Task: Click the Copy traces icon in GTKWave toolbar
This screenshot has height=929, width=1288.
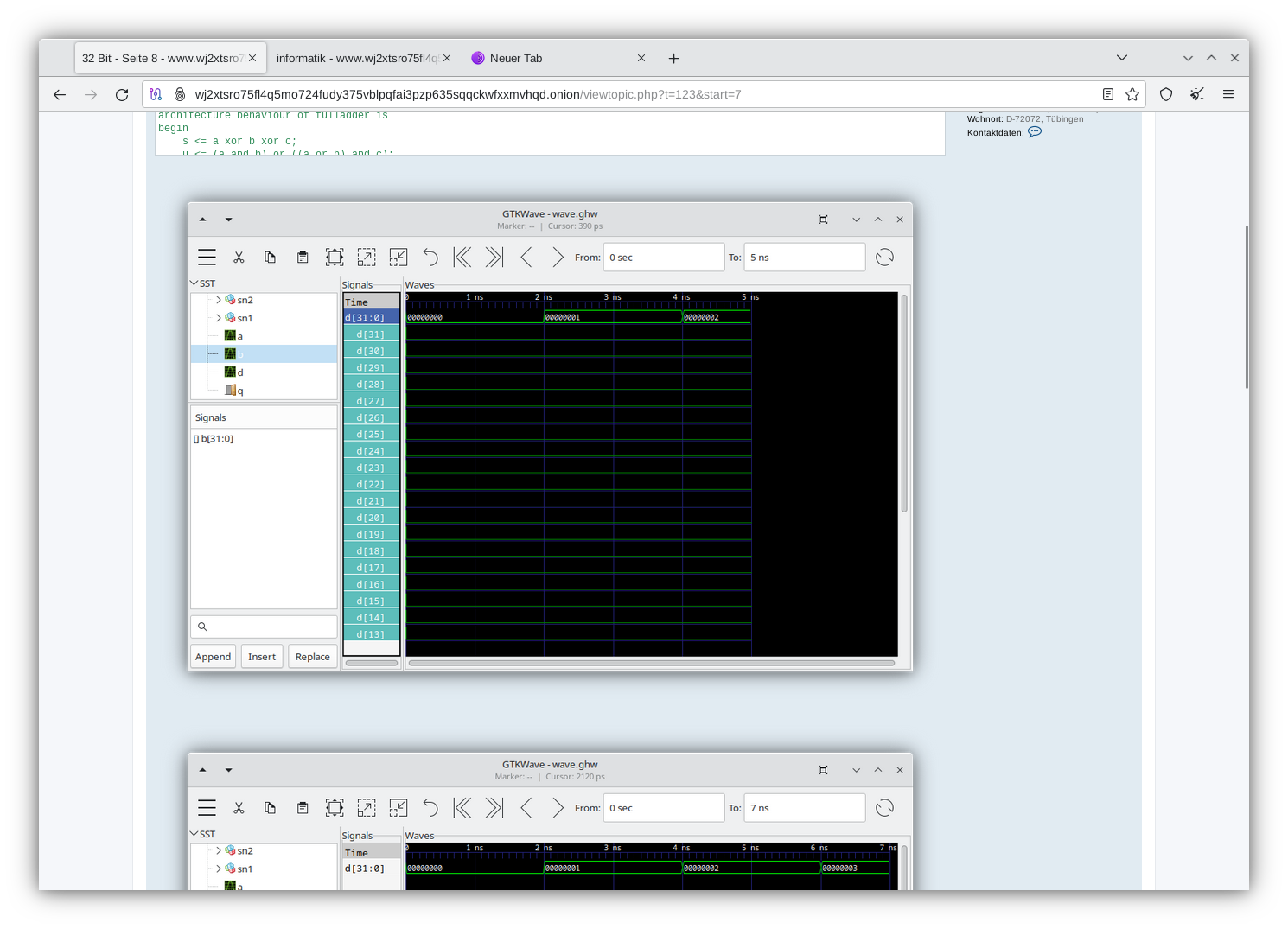Action: point(271,257)
